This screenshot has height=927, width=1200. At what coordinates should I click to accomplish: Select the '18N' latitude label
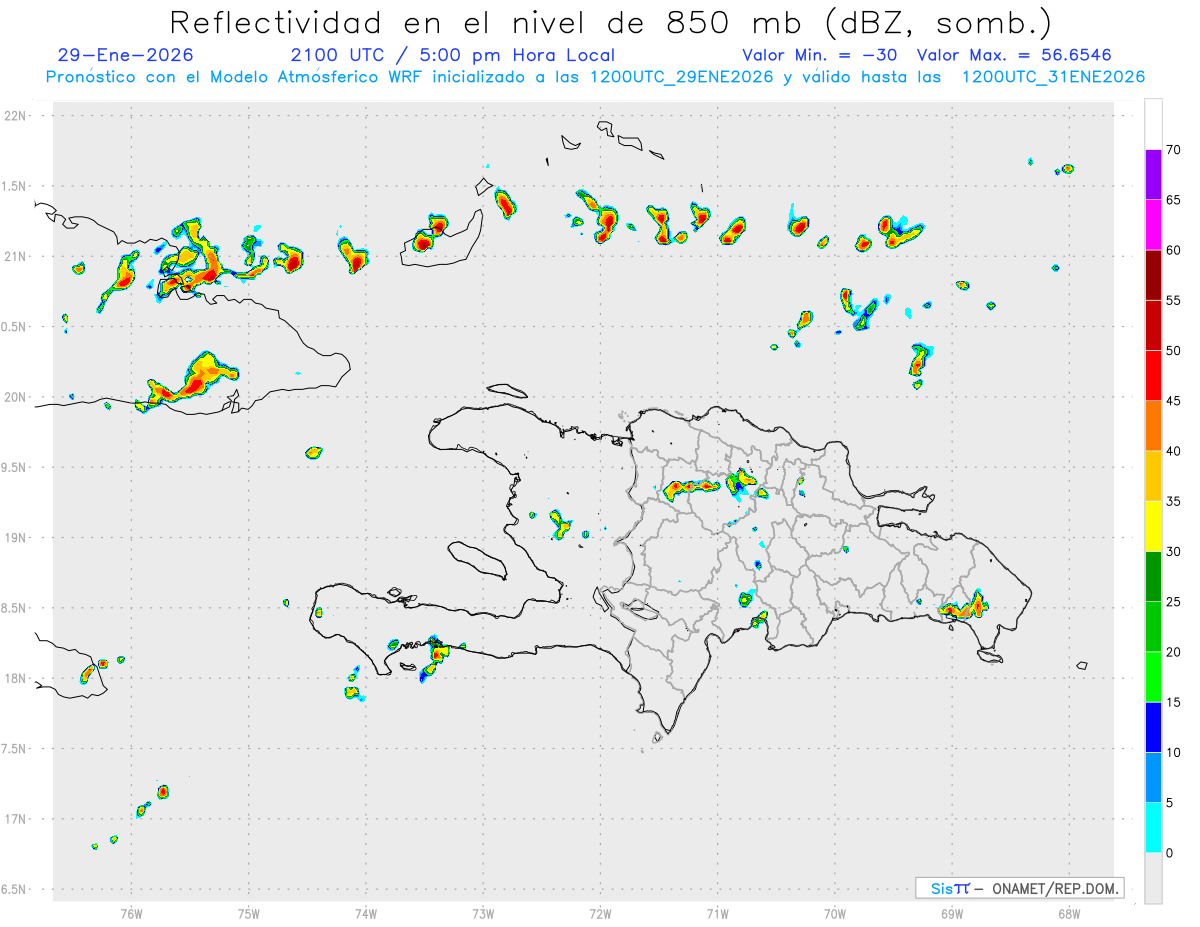17,678
